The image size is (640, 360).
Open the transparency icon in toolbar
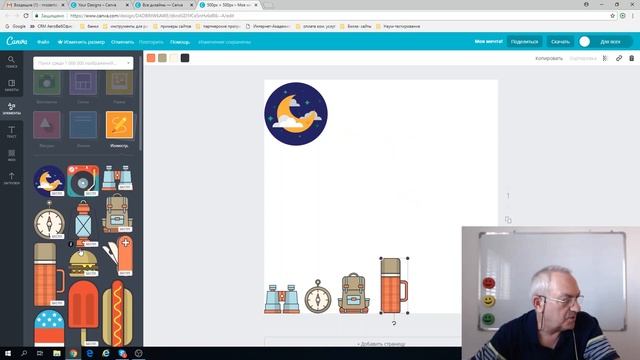pos(605,58)
